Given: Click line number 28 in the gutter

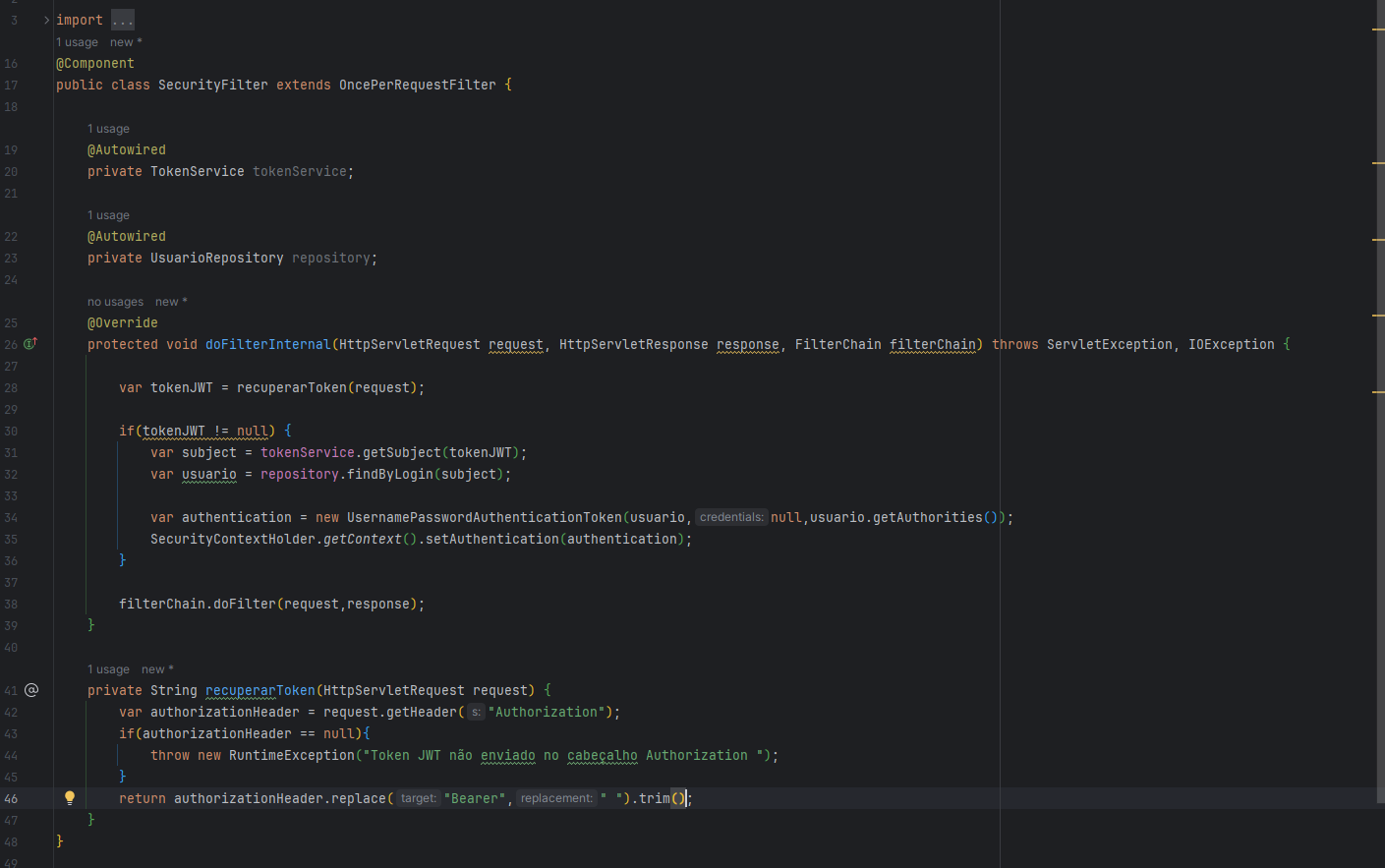Looking at the screenshot, I should coord(11,387).
